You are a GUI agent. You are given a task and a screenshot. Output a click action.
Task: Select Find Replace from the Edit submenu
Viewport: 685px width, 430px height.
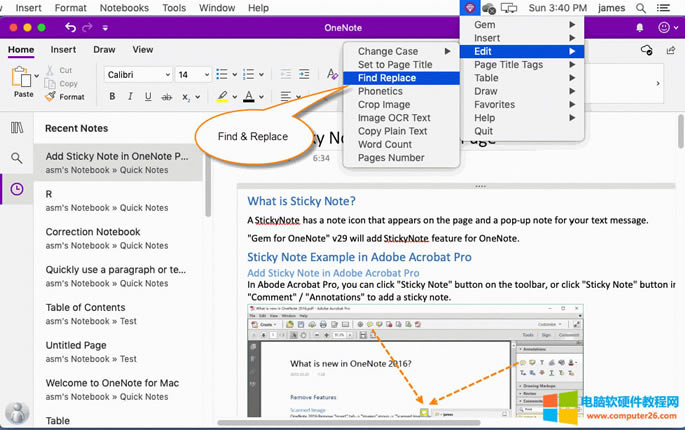[386, 78]
